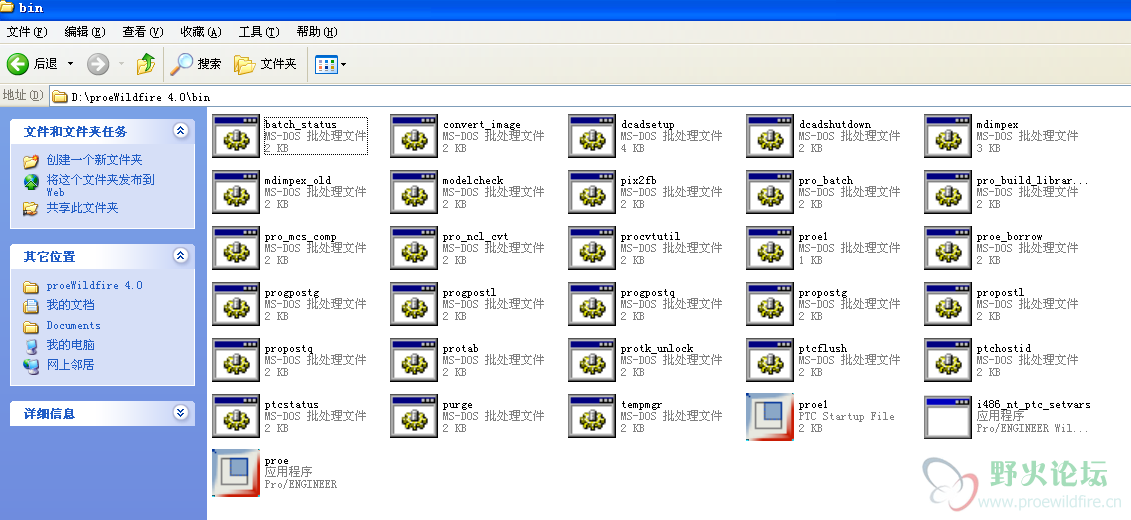
Task: Open the 帮助(H) menu
Action: [317, 32]
